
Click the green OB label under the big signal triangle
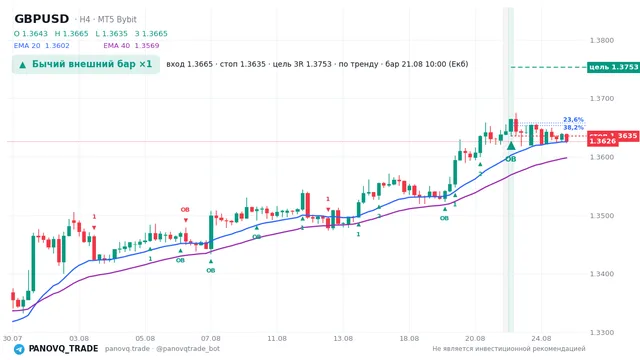[511, 159]
